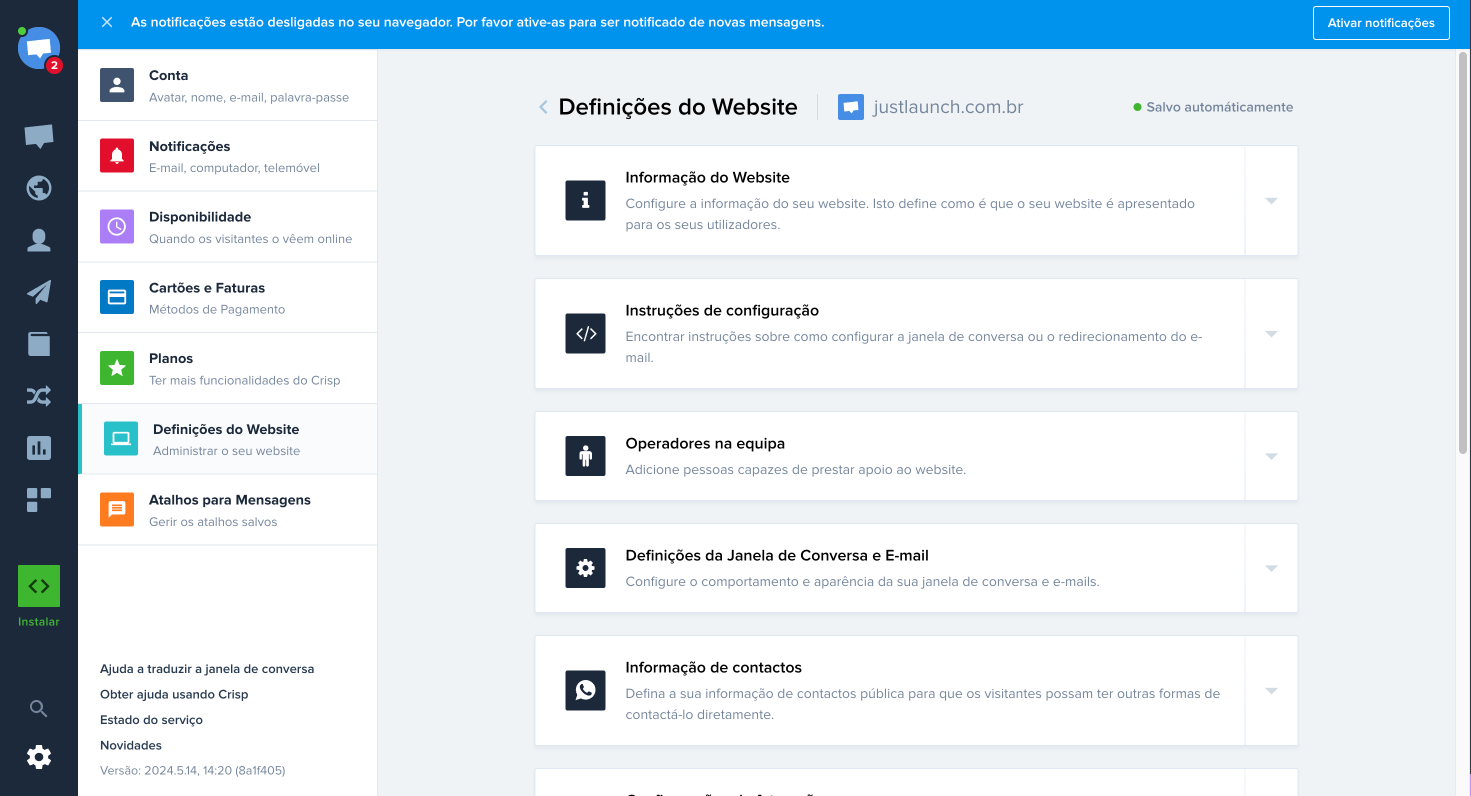Viewport: 1471px width, 796px height.
Task: Open the Novidades link
Action: (x=131, y=745)
